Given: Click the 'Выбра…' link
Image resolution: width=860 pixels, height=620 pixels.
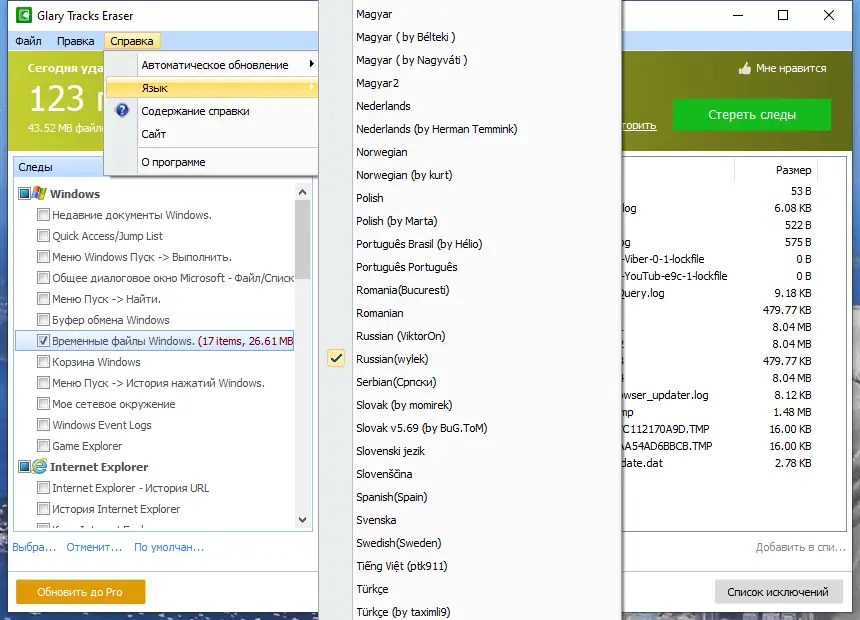Looking at the screenshot, I should (x=34, y=547).
